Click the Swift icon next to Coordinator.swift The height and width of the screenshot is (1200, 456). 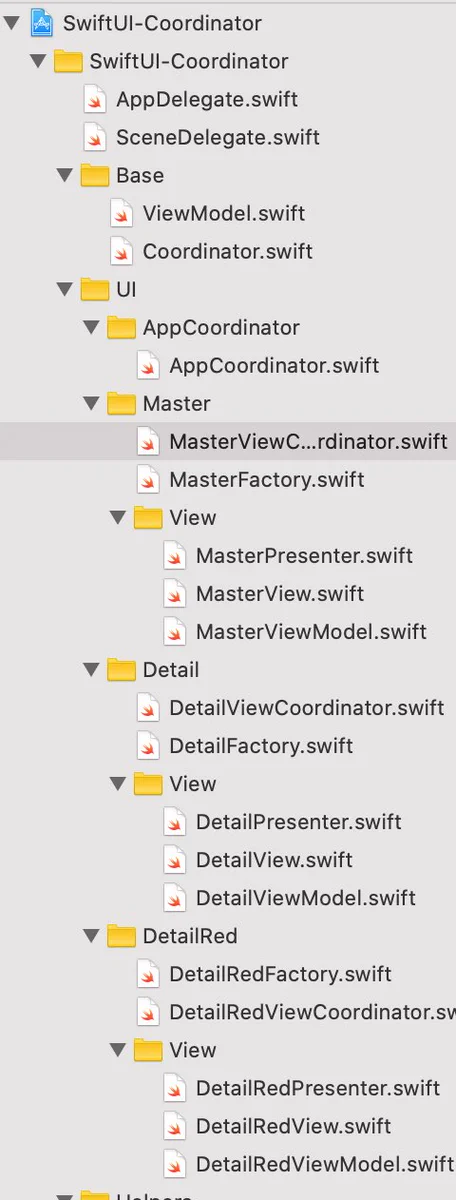coord(121,251)
